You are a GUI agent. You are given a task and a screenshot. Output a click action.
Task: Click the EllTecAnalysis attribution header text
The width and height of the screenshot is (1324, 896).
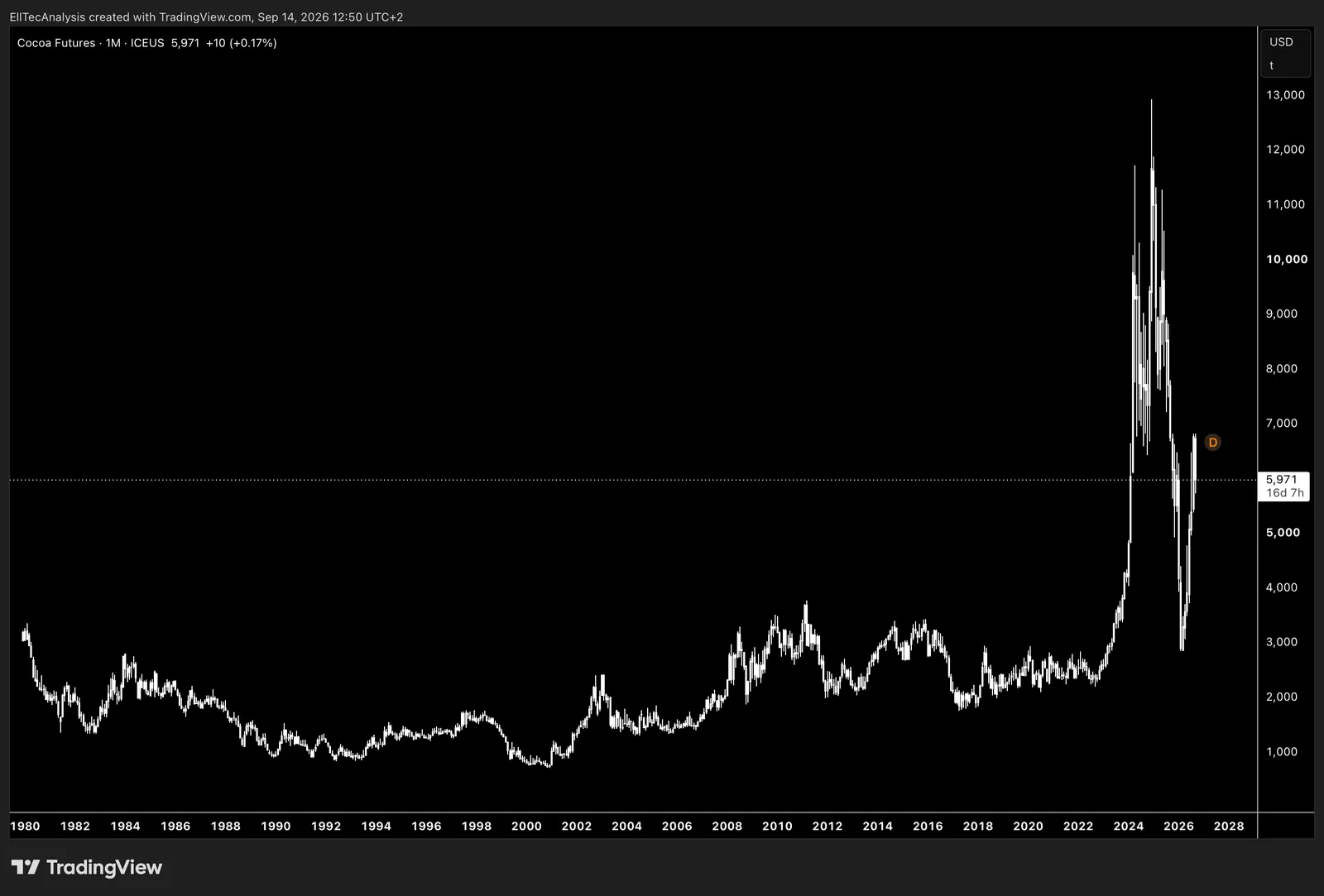[x=206, y=17]
